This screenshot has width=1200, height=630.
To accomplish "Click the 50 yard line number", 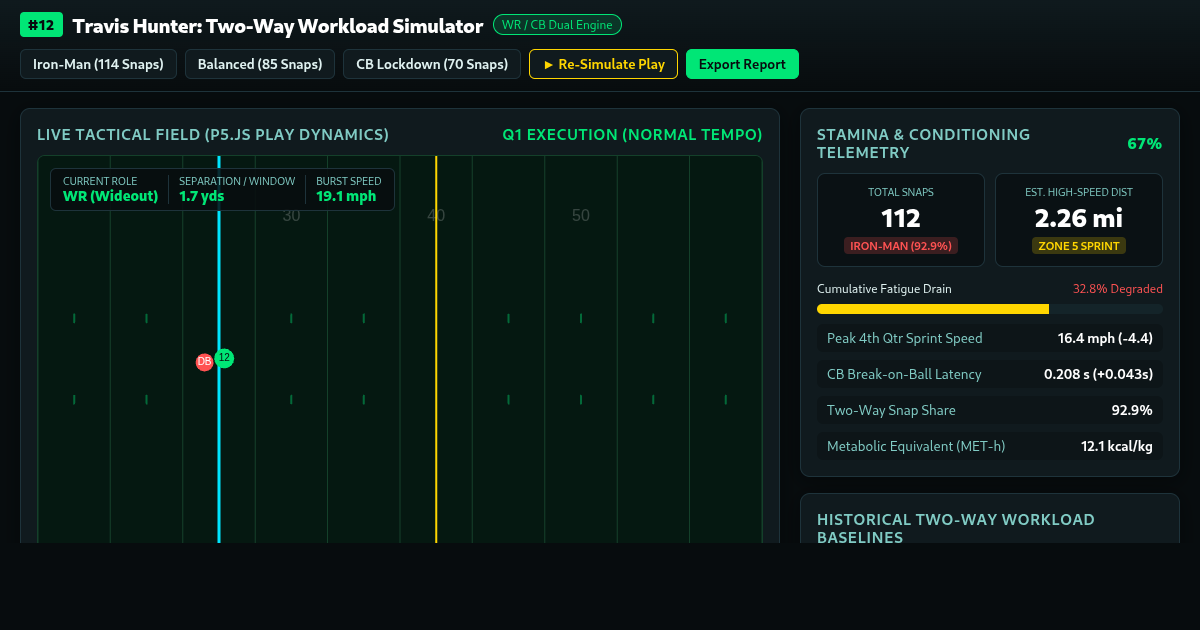I will point(581,215).
